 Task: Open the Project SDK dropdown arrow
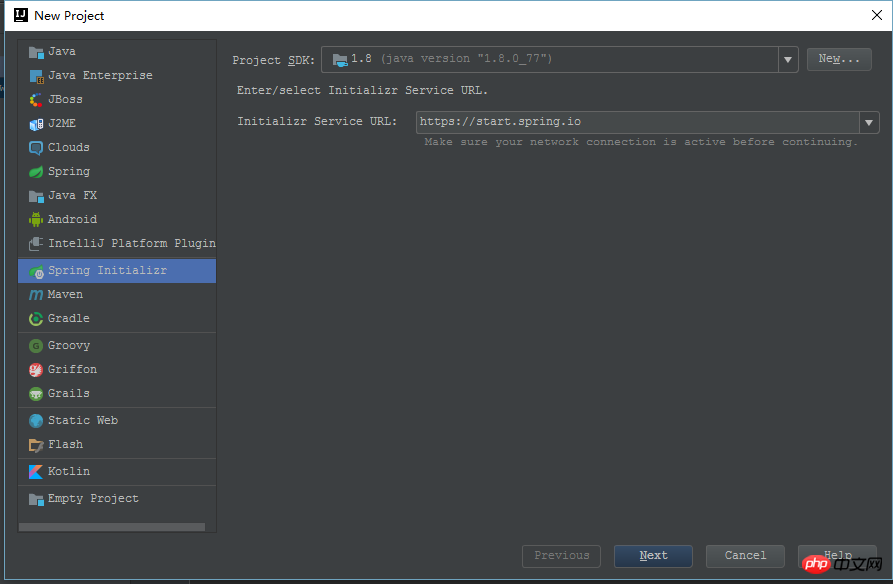point(788,60)
